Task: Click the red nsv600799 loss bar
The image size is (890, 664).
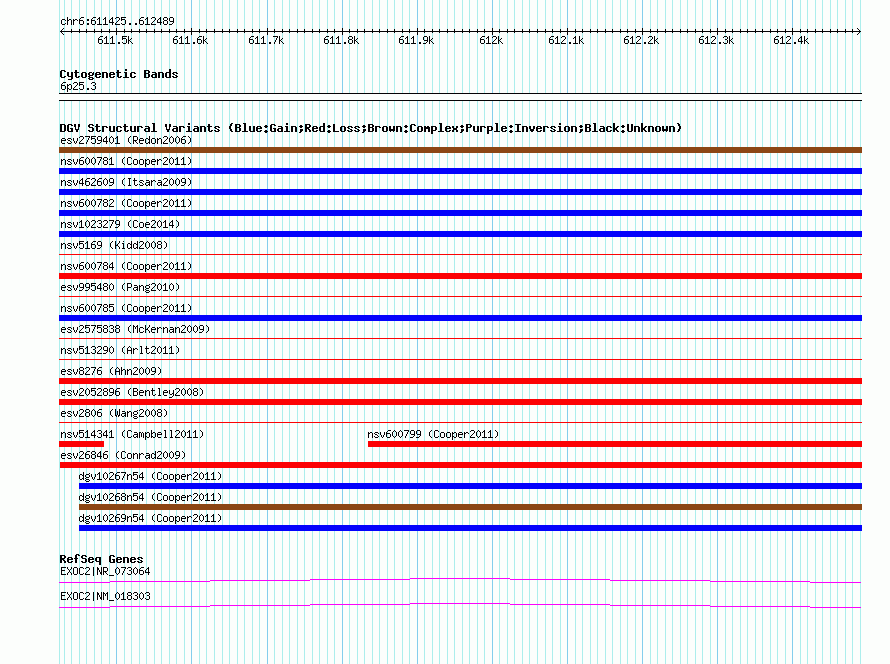Action: (615, 444)
